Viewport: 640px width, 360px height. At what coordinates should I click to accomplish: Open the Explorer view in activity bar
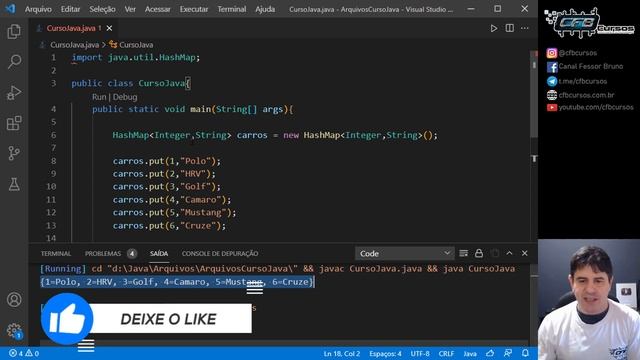[x=14, y=31]
